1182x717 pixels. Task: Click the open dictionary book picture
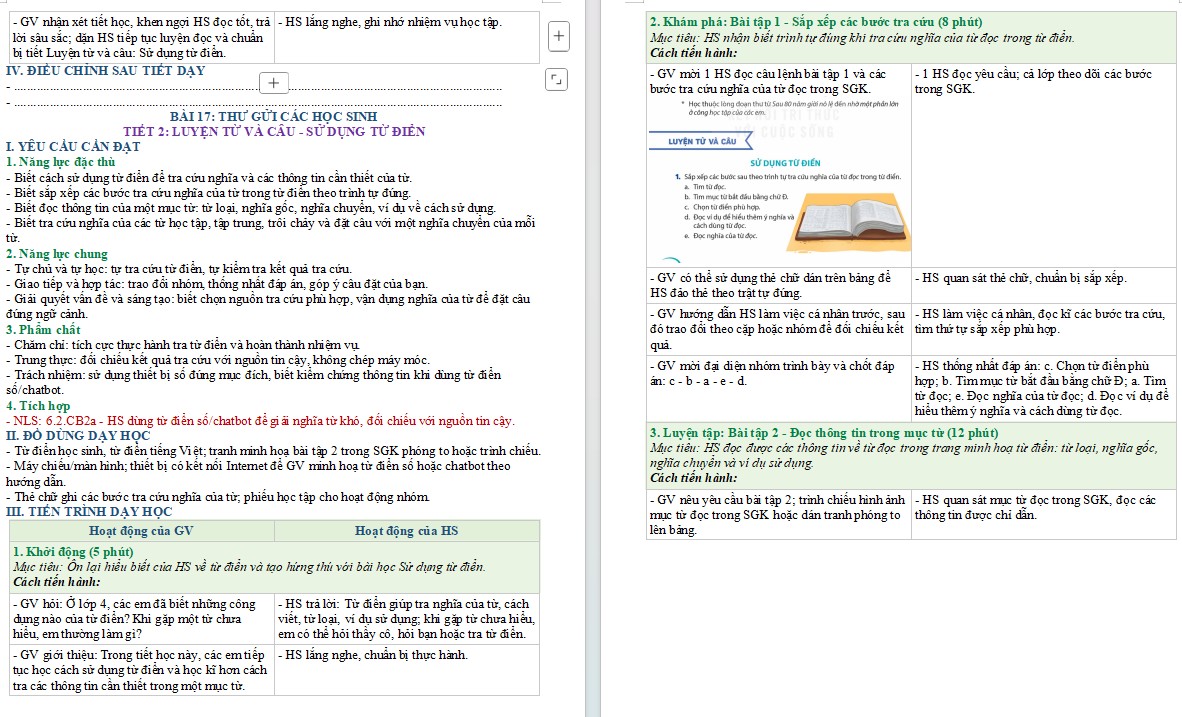849,223
